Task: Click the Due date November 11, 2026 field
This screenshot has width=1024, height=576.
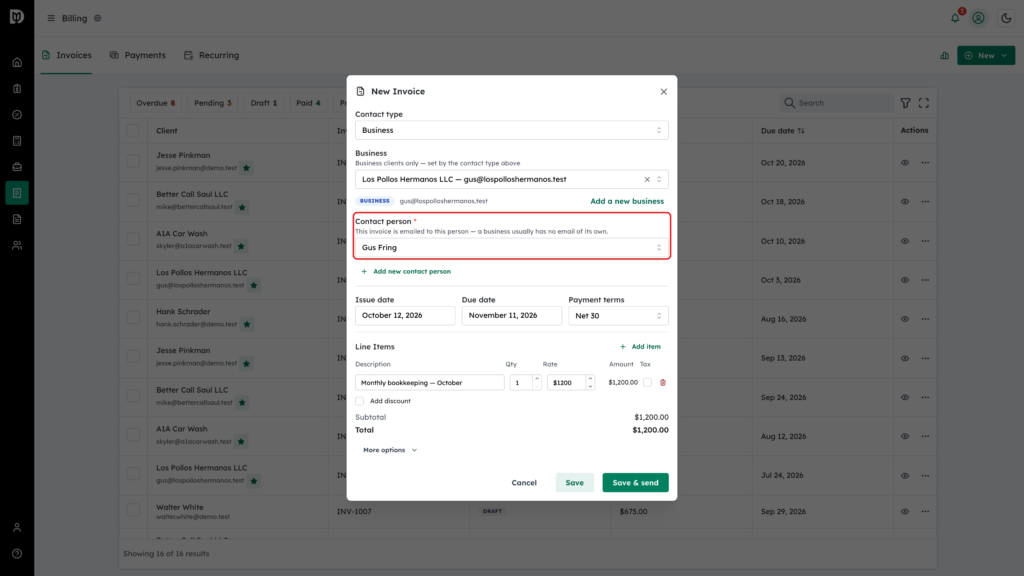Action: (511, 315)
